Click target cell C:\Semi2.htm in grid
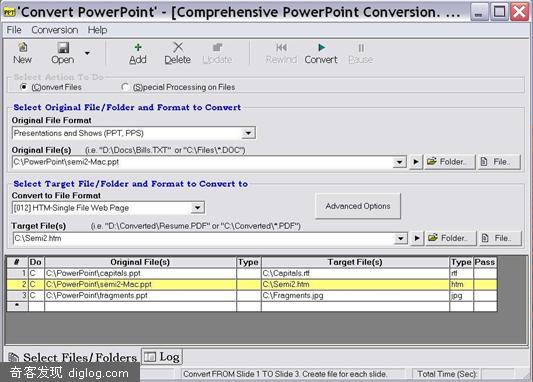Screen dimensions: 533x382 [x=355, y=284]
